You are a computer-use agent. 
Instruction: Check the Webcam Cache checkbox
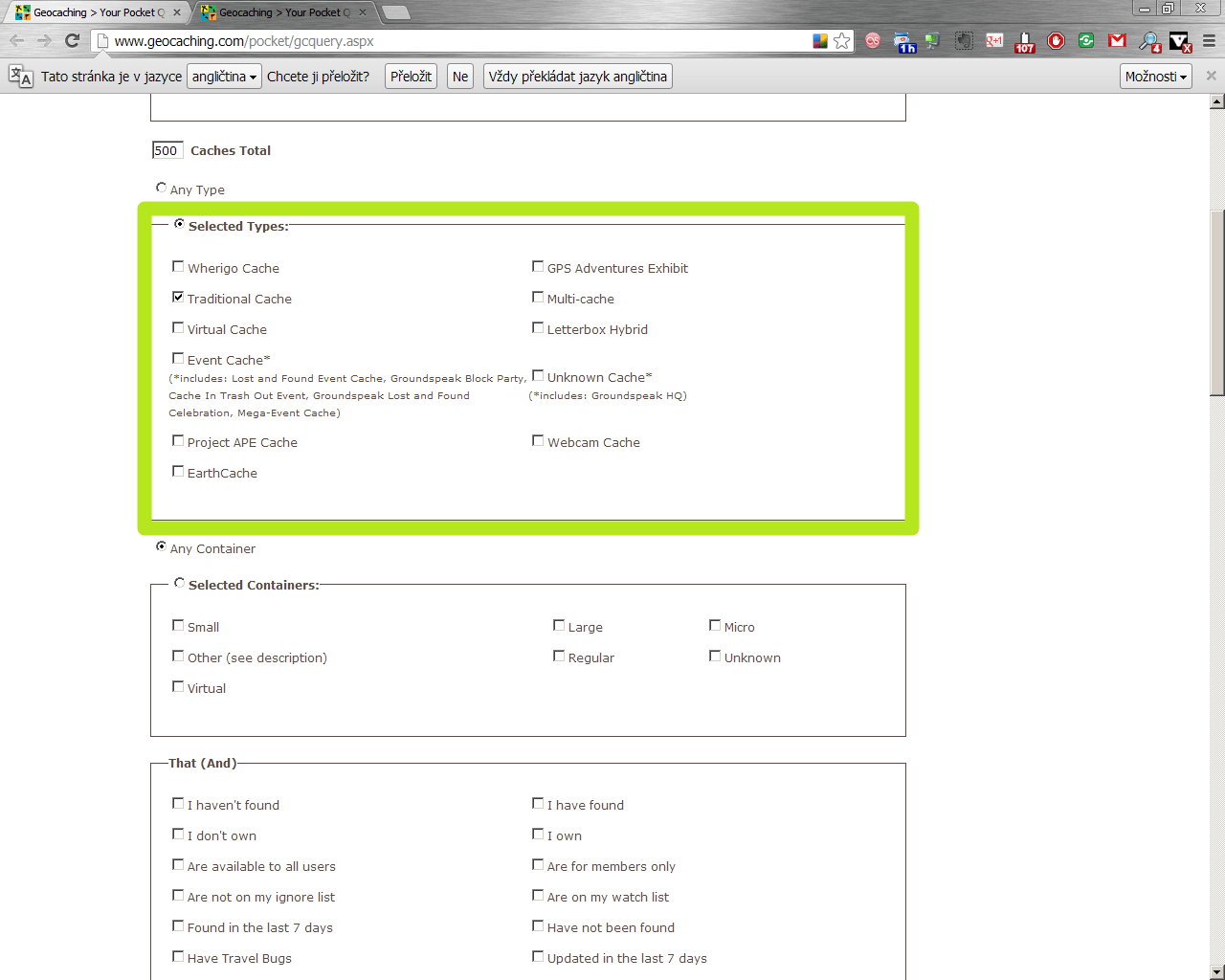point(538,440)
